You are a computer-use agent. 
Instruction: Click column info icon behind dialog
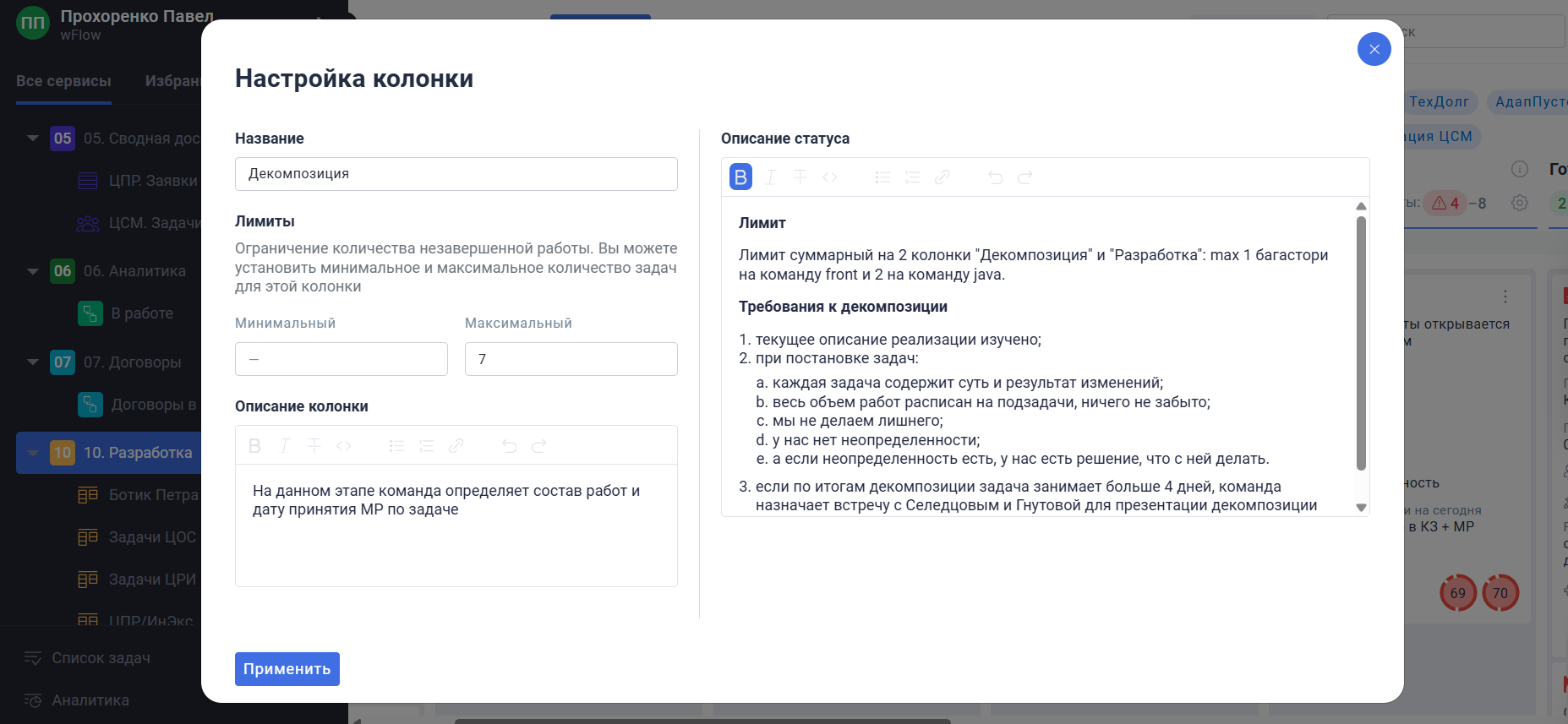[x=1520, y=169]
